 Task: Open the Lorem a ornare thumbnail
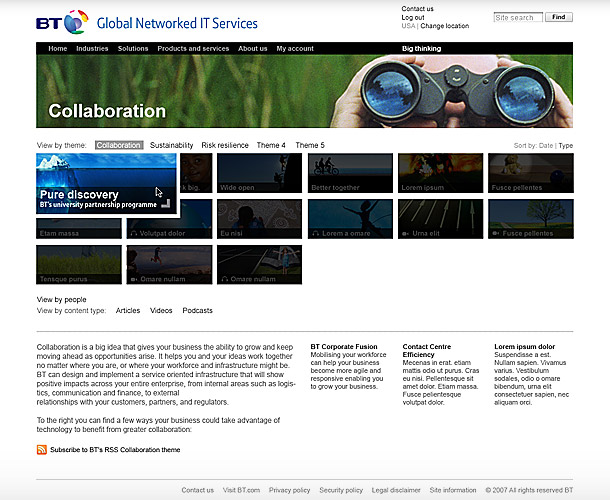(350, 219)
